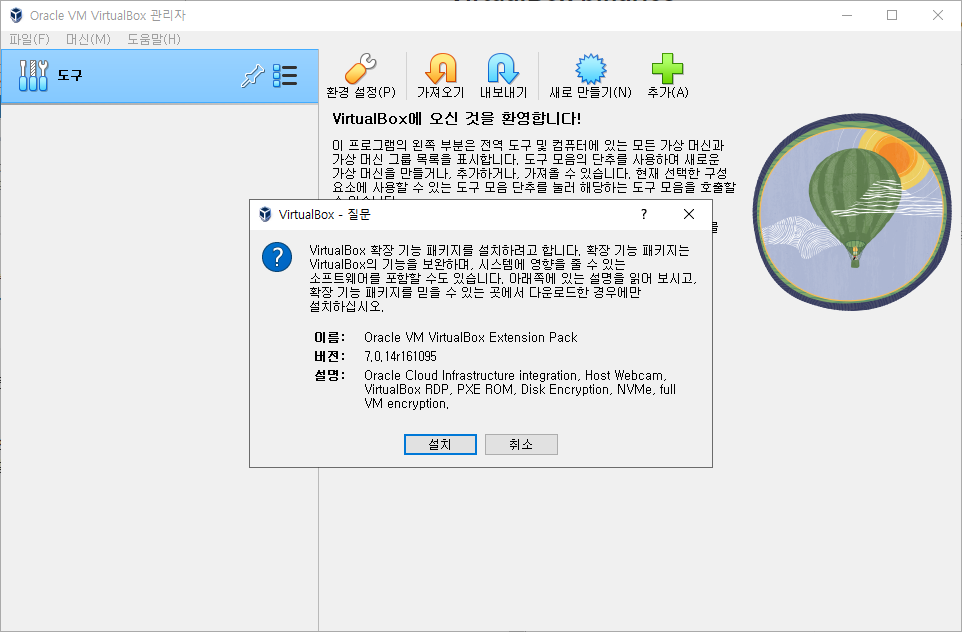
Task: Open the 머신(M) menu
Action: click(x=88, y=39)
